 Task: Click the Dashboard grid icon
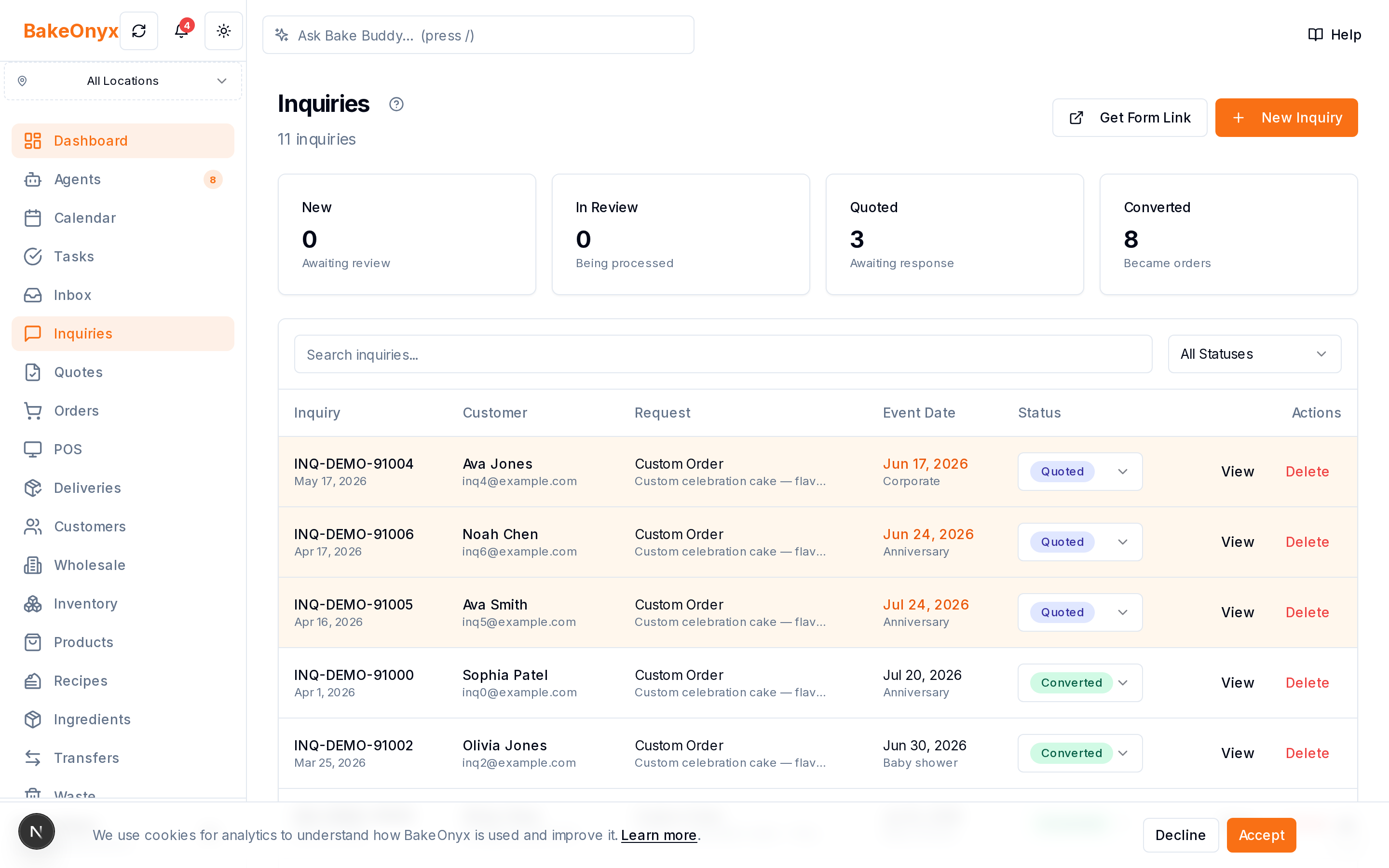[33, 141]
